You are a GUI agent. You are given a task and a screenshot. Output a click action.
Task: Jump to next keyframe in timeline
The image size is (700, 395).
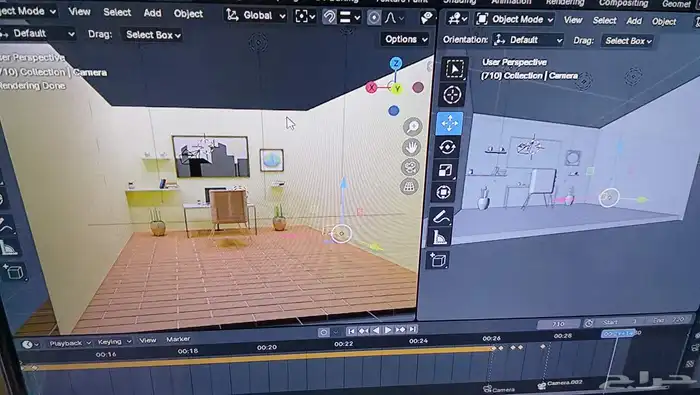pyautogui.click(x=400, y=329)
